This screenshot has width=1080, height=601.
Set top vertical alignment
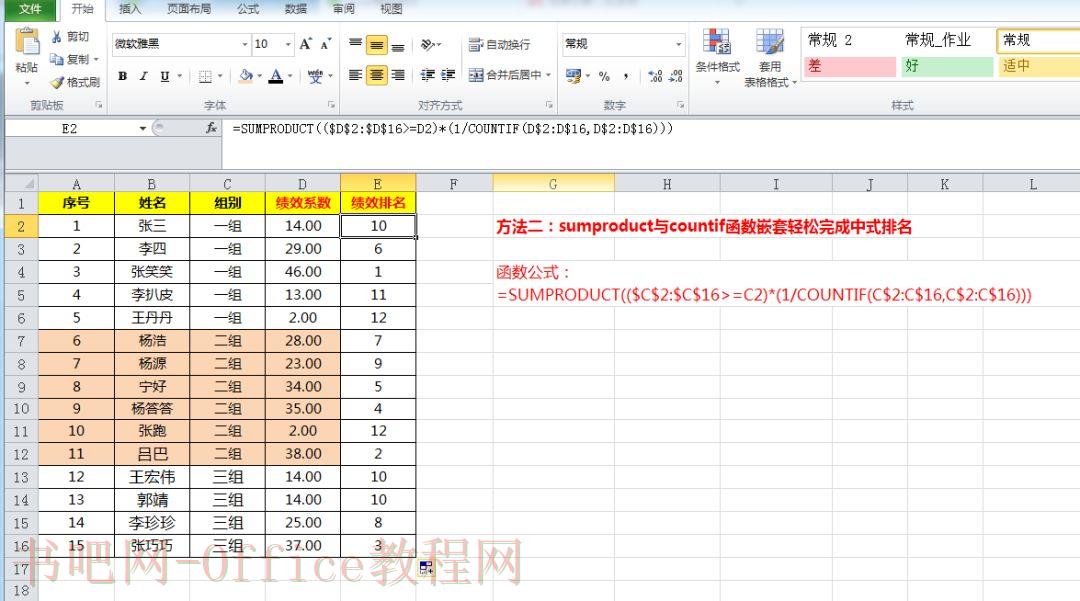tap(355, 45)
